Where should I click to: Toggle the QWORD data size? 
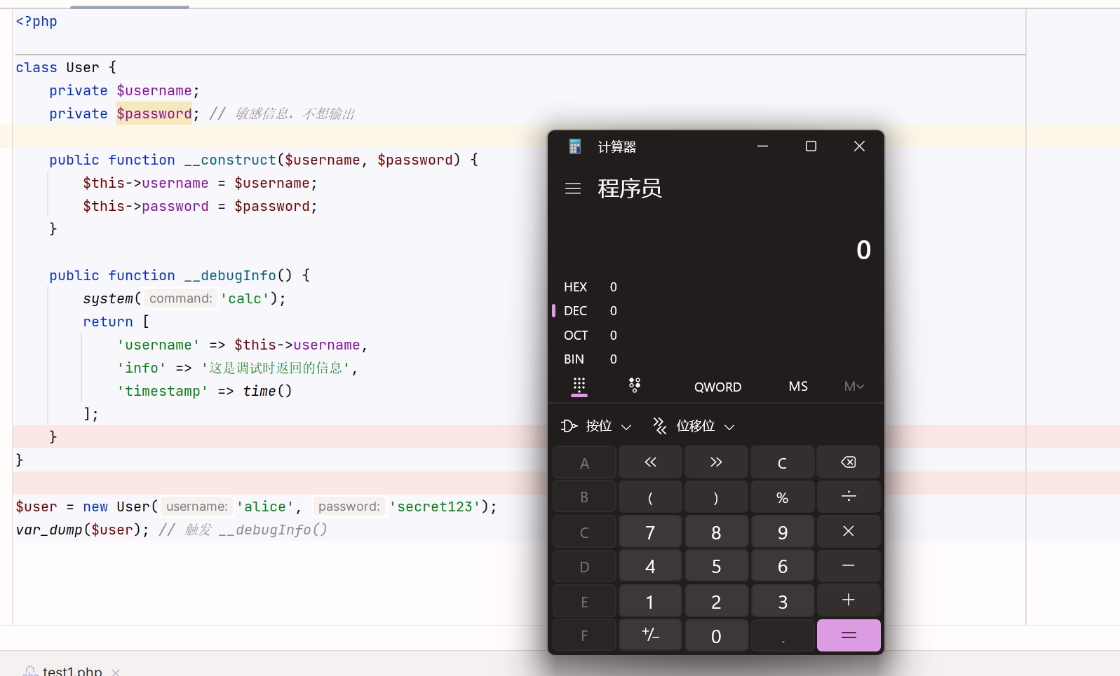[x=718, y=387]
